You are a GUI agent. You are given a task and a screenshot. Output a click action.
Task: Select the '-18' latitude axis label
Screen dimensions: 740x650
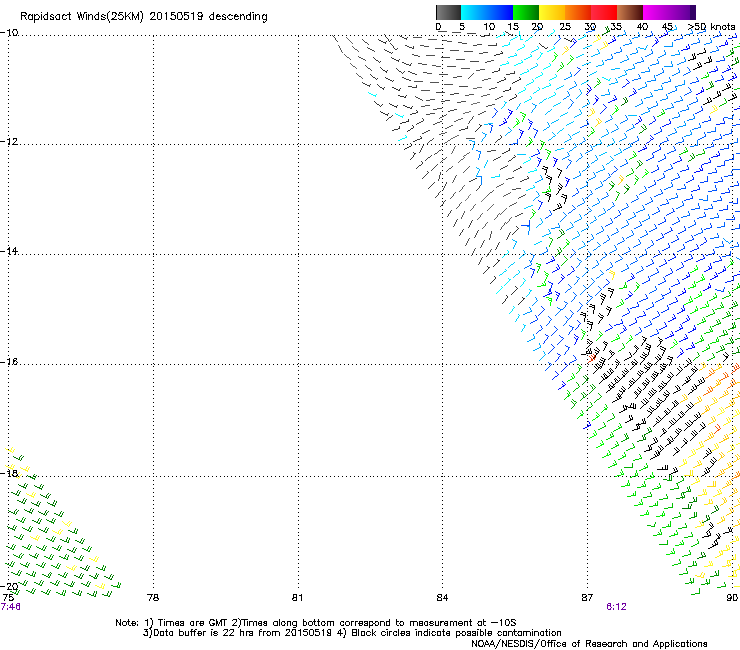pyautogui.click(x=9, y=473)
